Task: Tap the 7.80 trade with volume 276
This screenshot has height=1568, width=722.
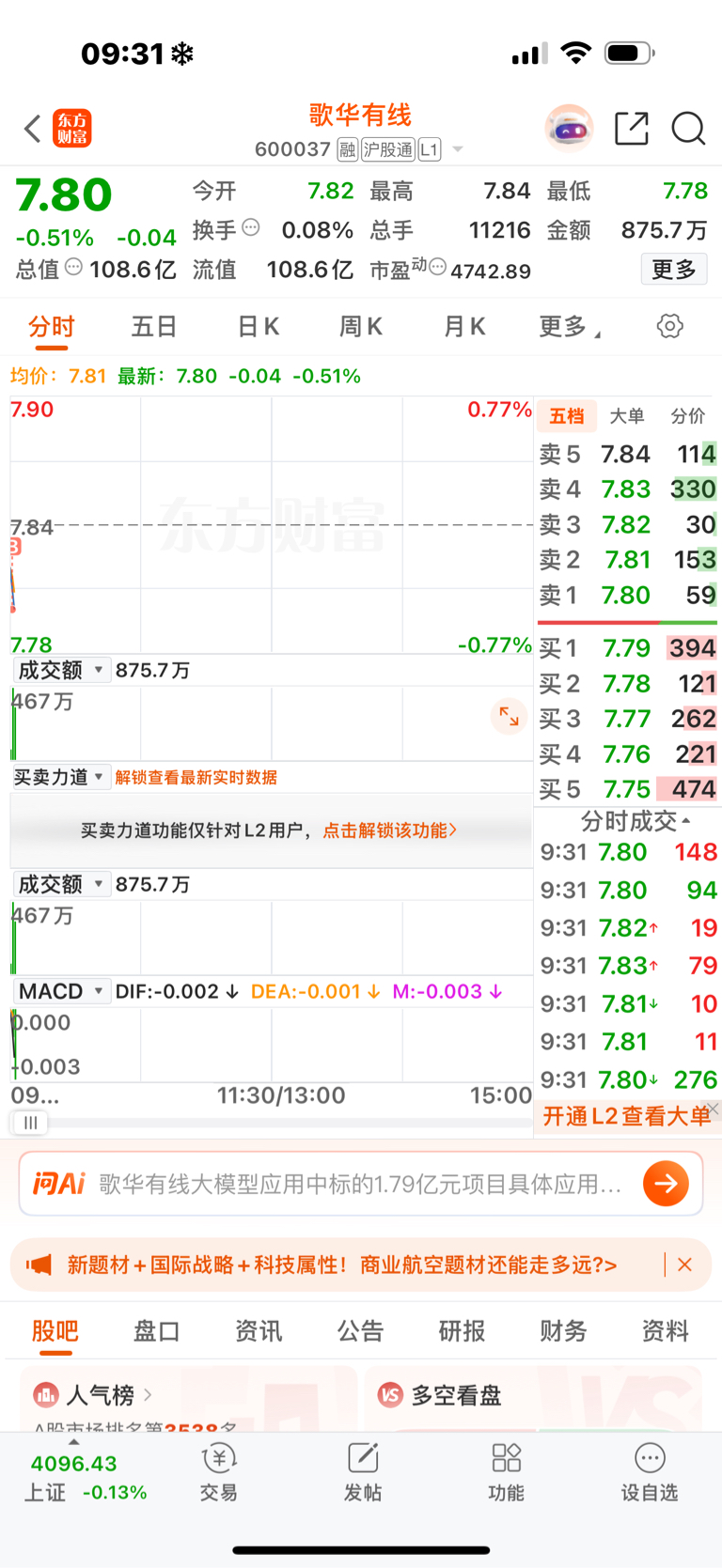Action: tap(629, 1079)
